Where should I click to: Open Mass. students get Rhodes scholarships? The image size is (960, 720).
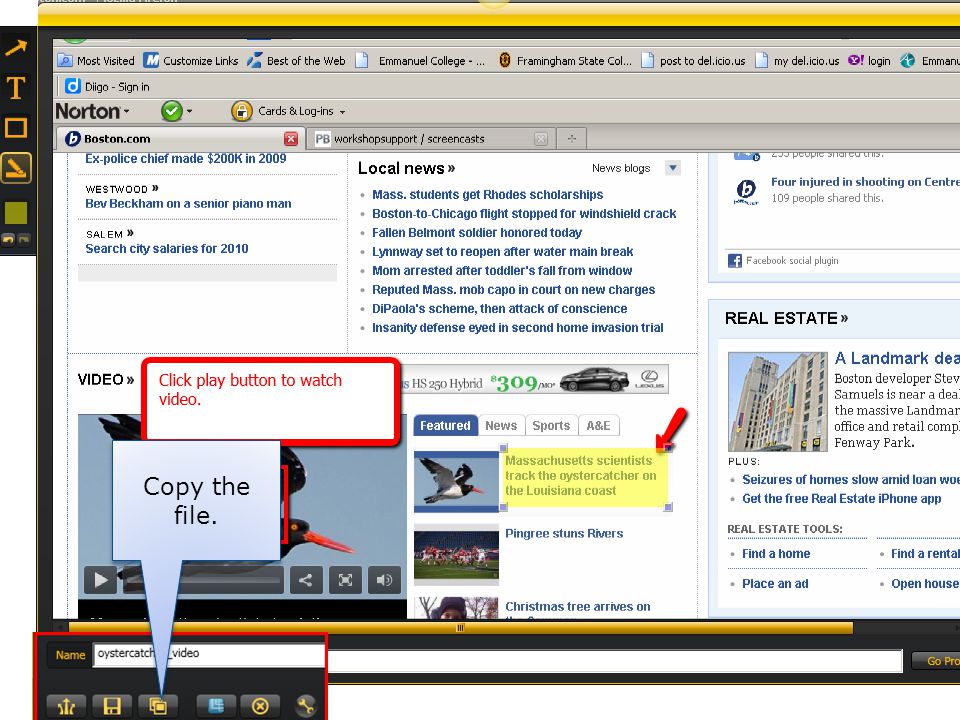pyautogui.click(x=487, y=195)
